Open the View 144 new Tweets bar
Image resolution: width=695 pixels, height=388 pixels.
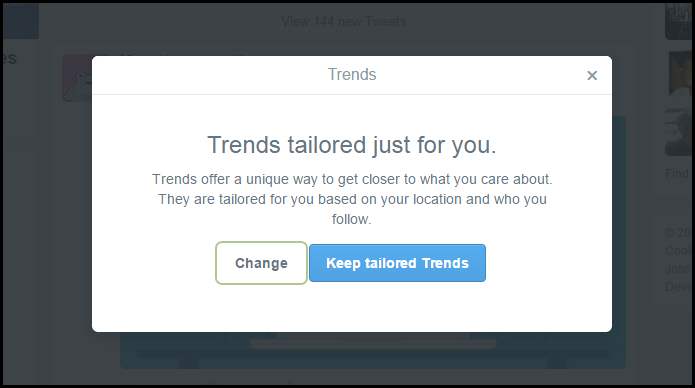[344, 22]
